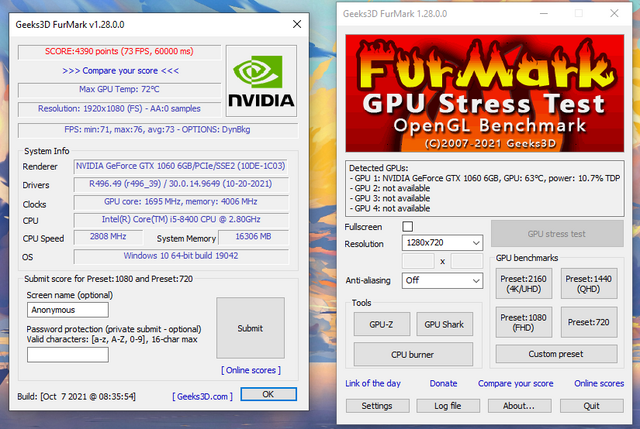
Task: Run the Preset:1440 (QHD) benchmark
Action: pyautogui.click(x=591, y=284)
